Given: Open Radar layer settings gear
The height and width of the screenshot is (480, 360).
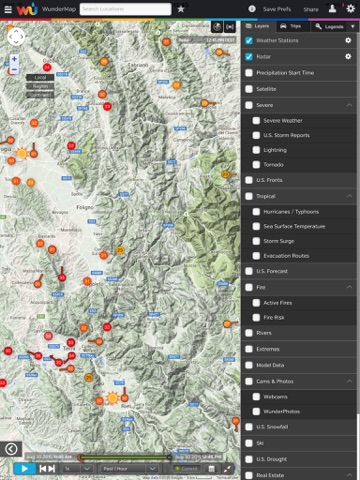Looking at the screenshot, I should click(x=348, y=56).
